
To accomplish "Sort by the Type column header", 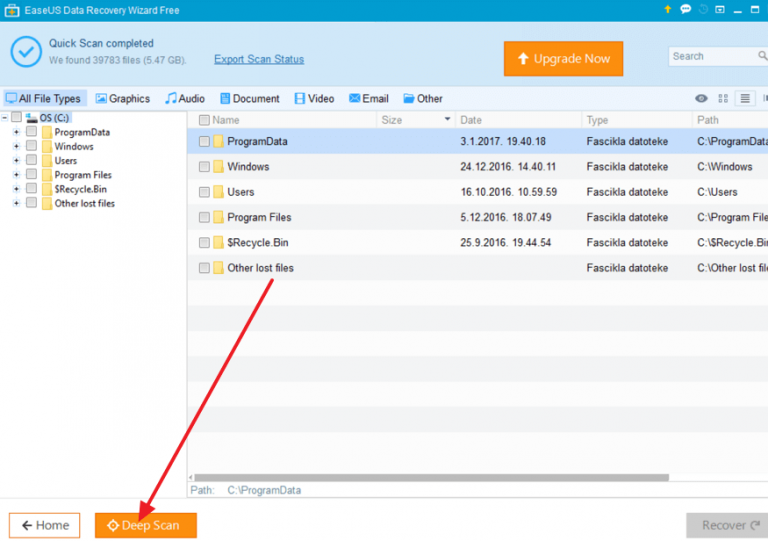I will tap(637, 120).
